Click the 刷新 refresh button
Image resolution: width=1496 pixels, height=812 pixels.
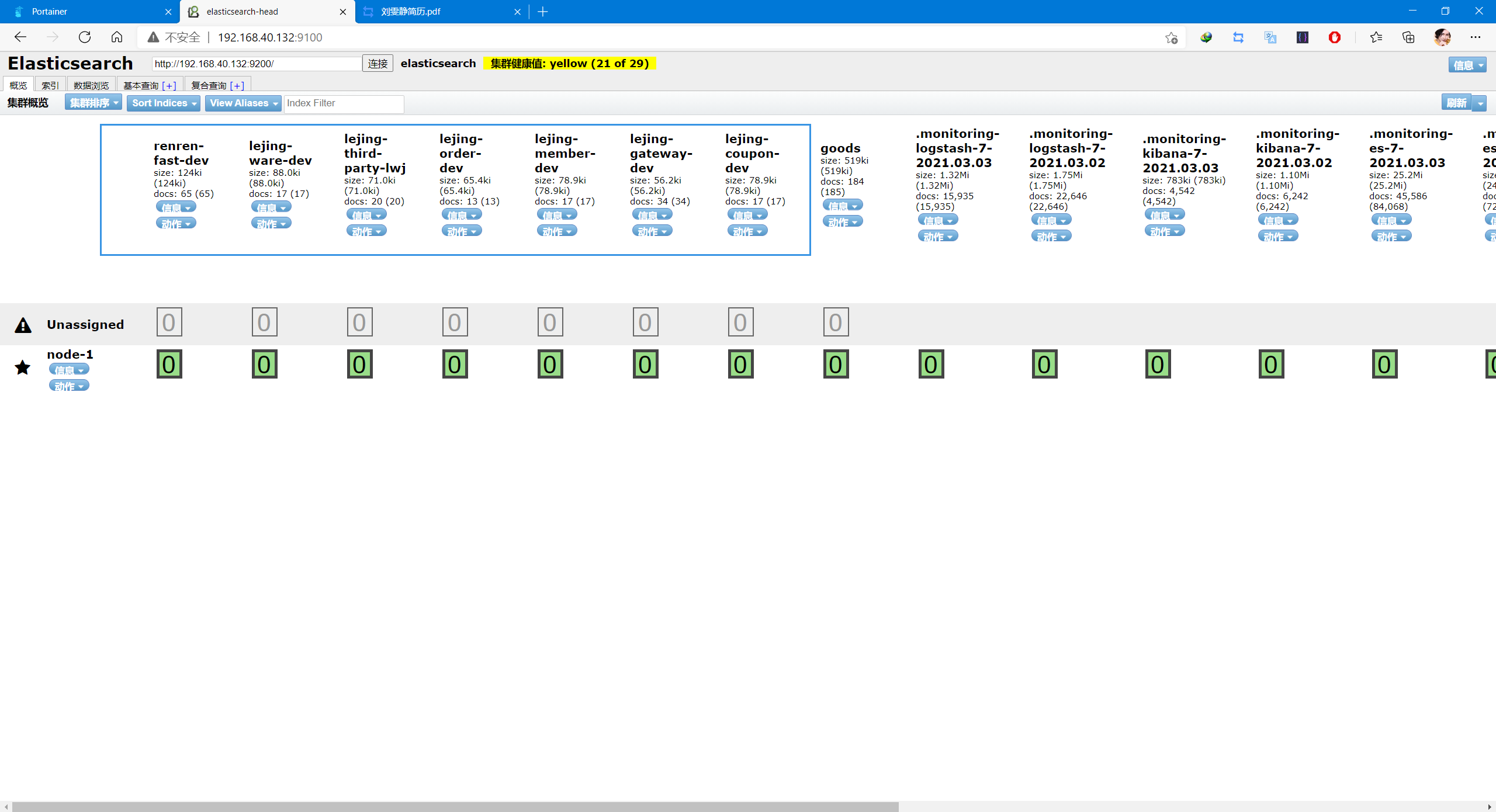(x=1456, y=103)
